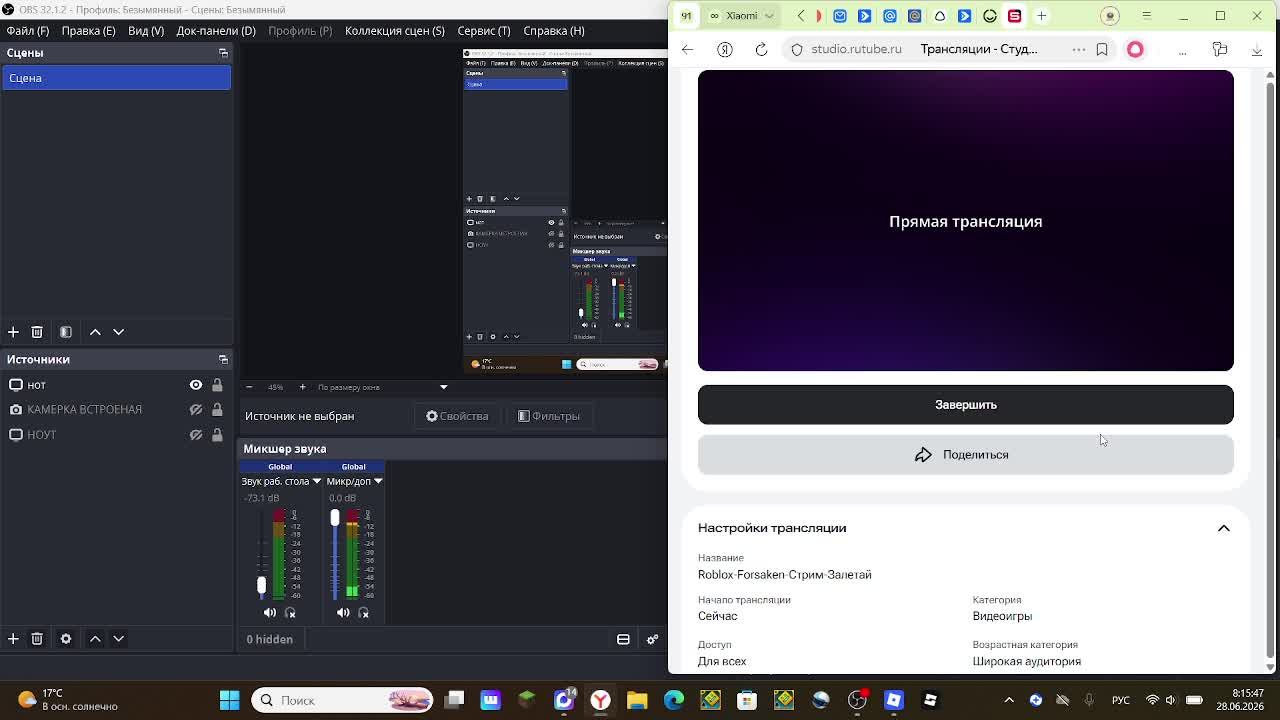
Task: Hide the НОТ source with eye icon
Action: 196,385
